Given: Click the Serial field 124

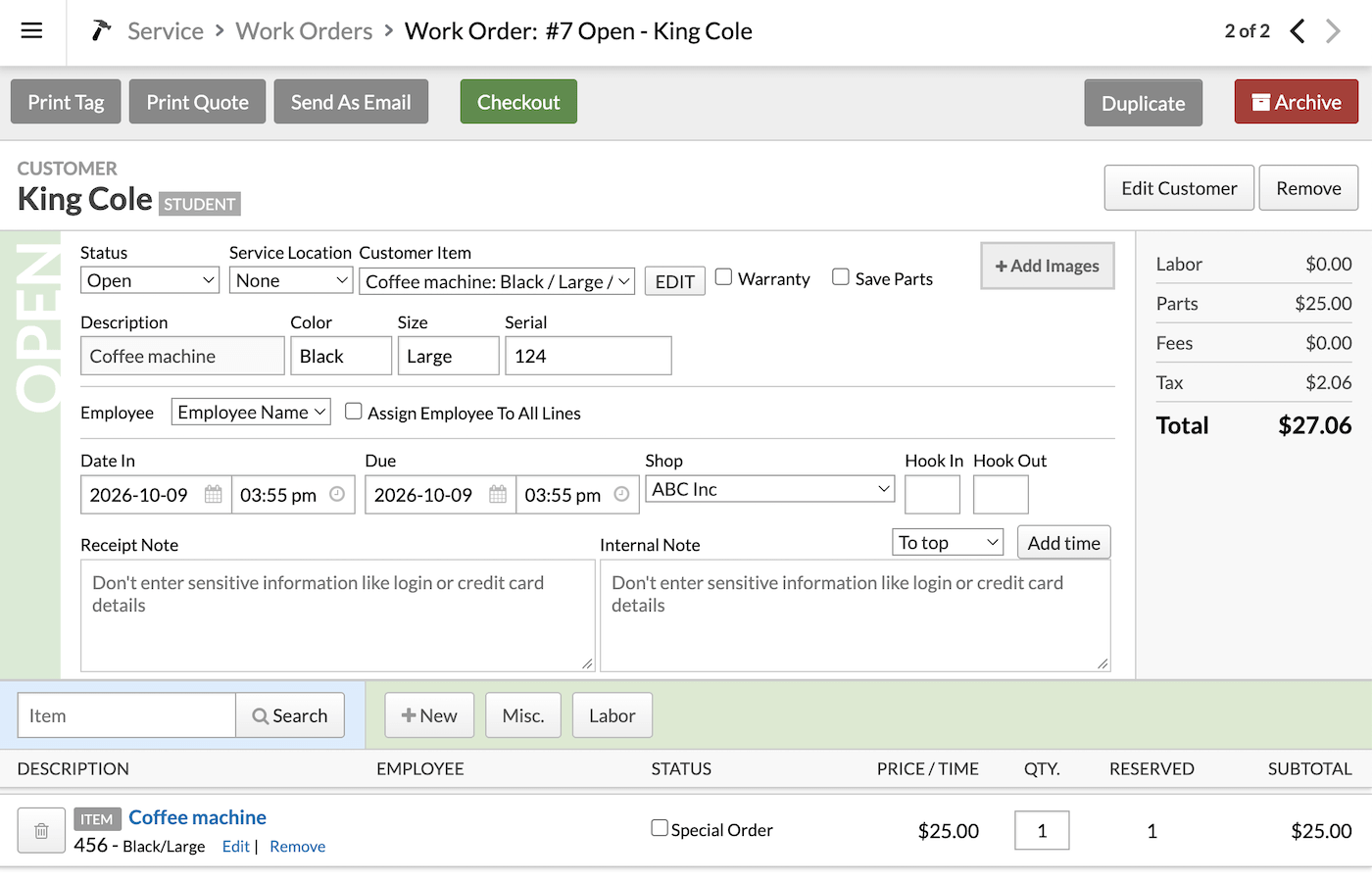Looking at the screenshot, I should (x=588, y=356).
